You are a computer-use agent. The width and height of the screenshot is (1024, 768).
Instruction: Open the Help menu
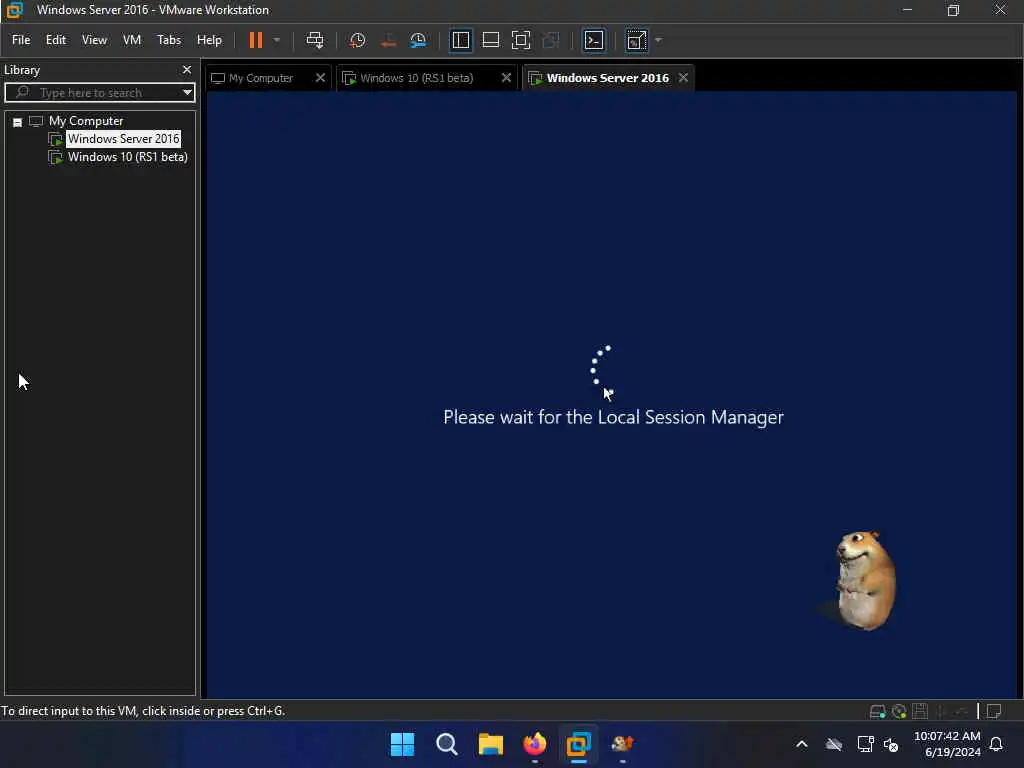coord(209,40)
